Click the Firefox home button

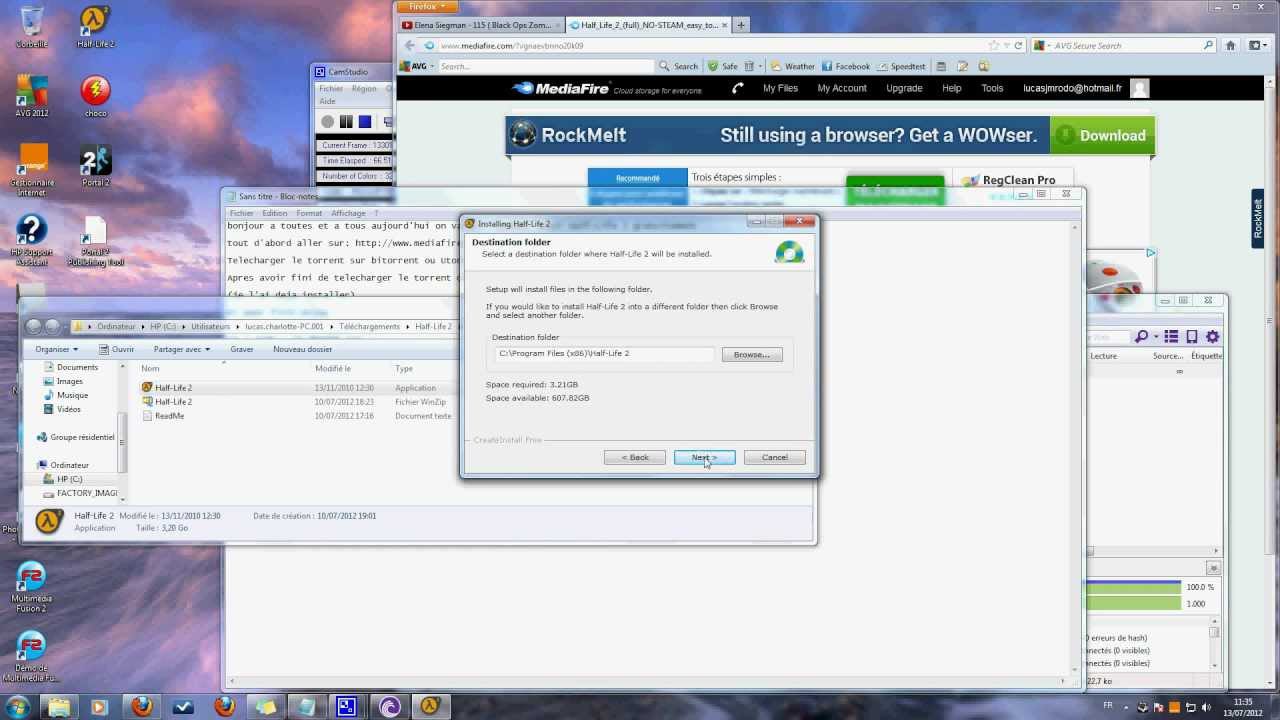click(x=1230, y=45)
